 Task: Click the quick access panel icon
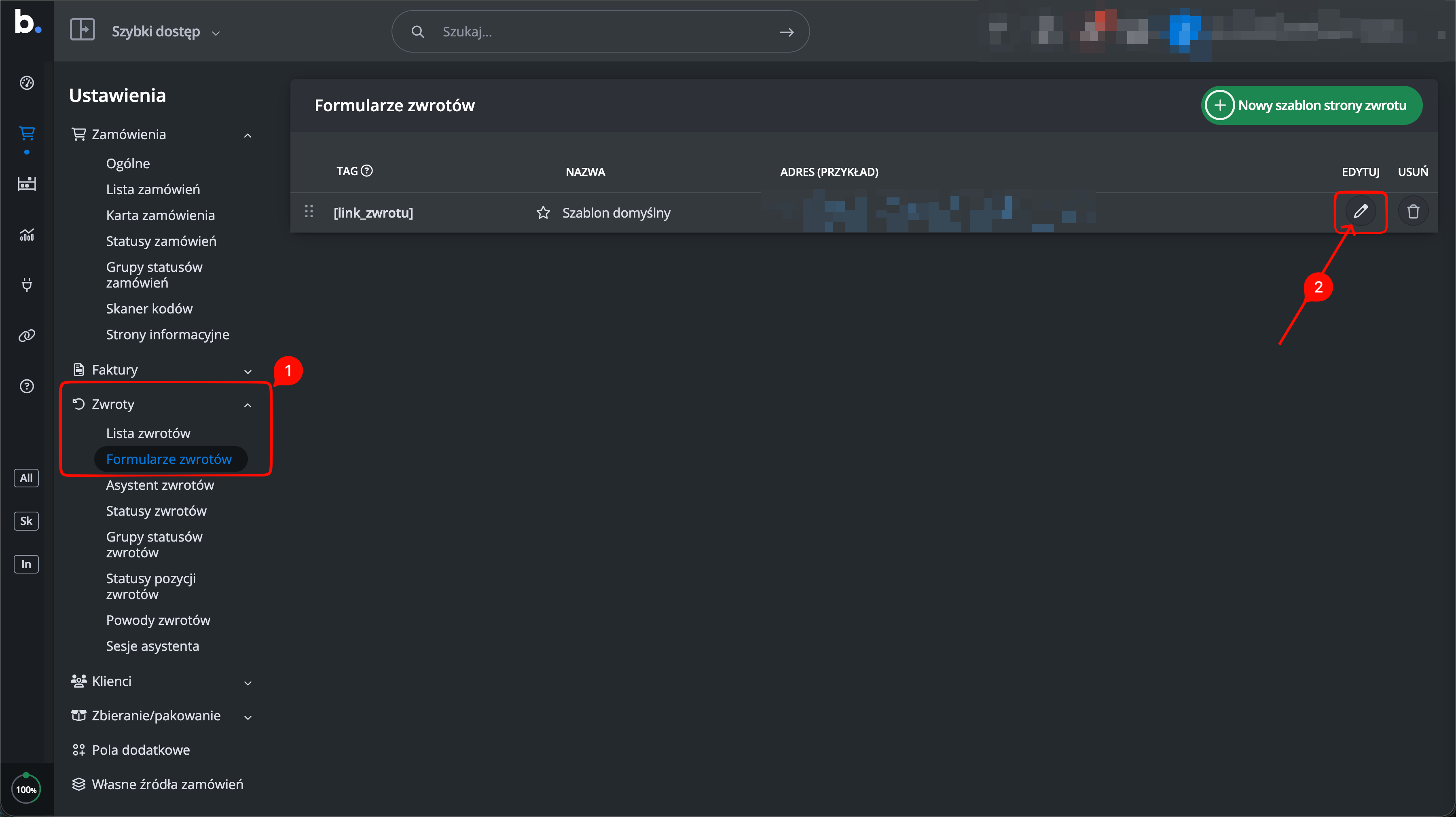coord(82,30)
